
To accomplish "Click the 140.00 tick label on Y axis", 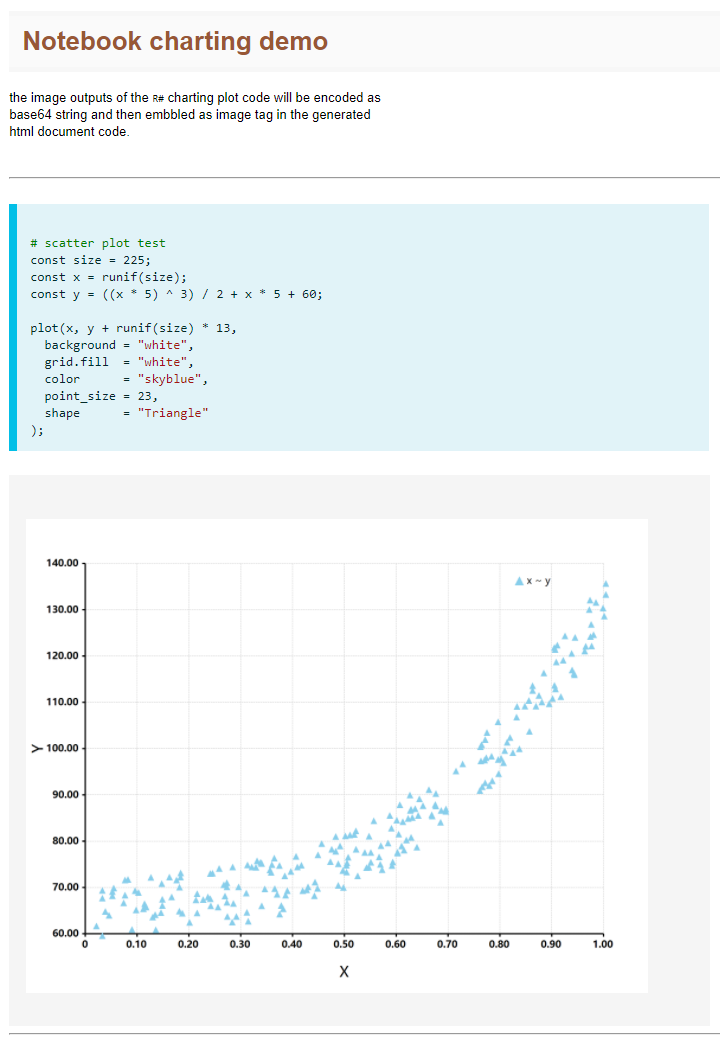I will [x=62, y=563].
